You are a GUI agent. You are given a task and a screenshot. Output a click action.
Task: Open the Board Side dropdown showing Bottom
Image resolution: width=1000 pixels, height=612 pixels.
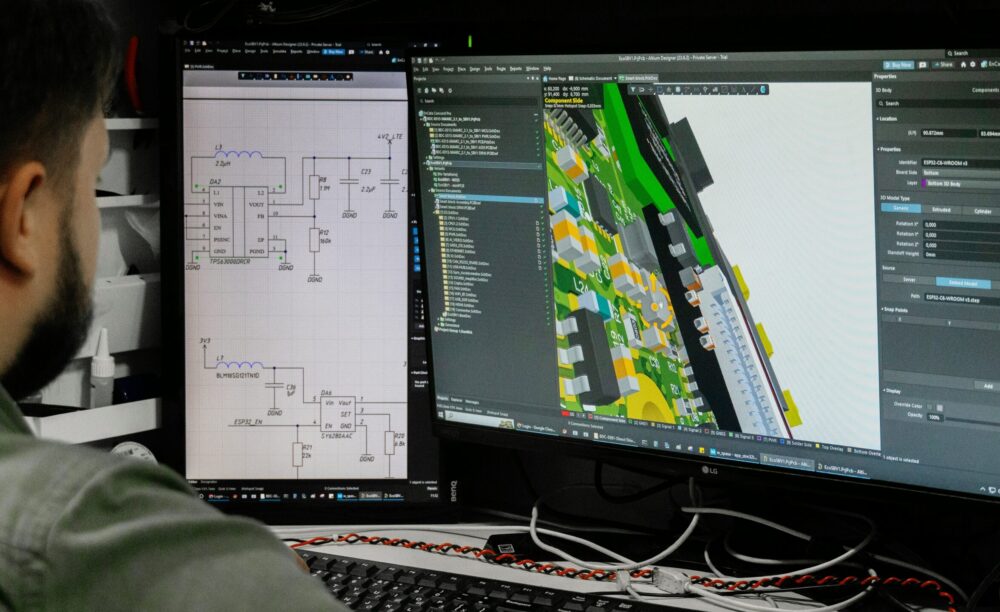click(x=962, y=173)
